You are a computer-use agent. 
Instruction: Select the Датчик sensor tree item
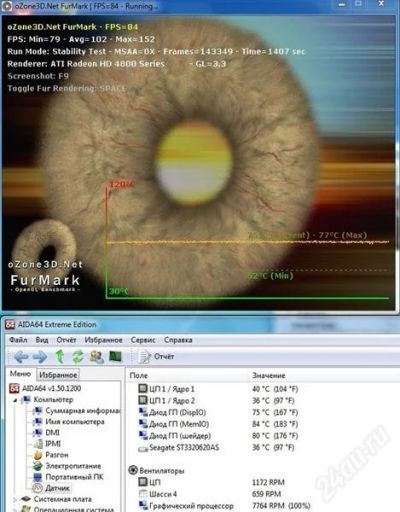coord(57,488)
